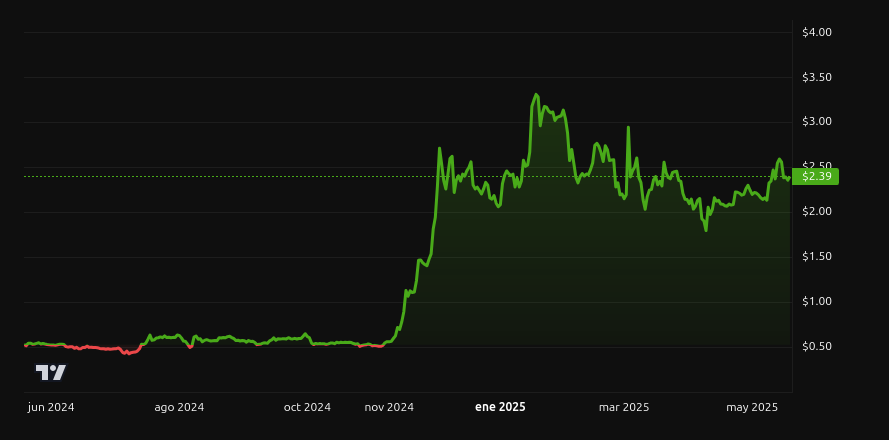Click the TradingView logo icon
This screenshot has height=440, width=889.
(51, 373)
